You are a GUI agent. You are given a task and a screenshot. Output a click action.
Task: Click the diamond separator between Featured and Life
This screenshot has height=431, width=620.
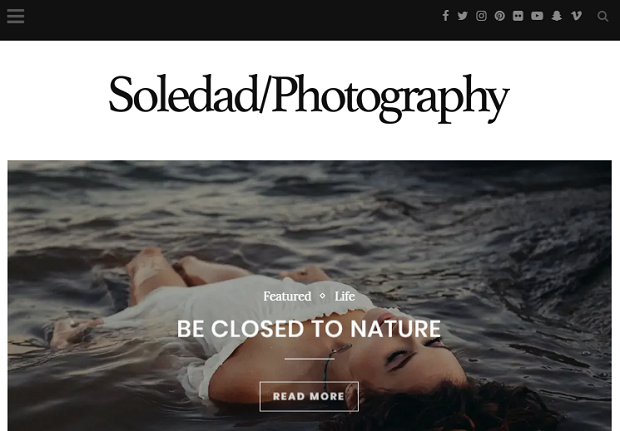[x=323, y=296]
